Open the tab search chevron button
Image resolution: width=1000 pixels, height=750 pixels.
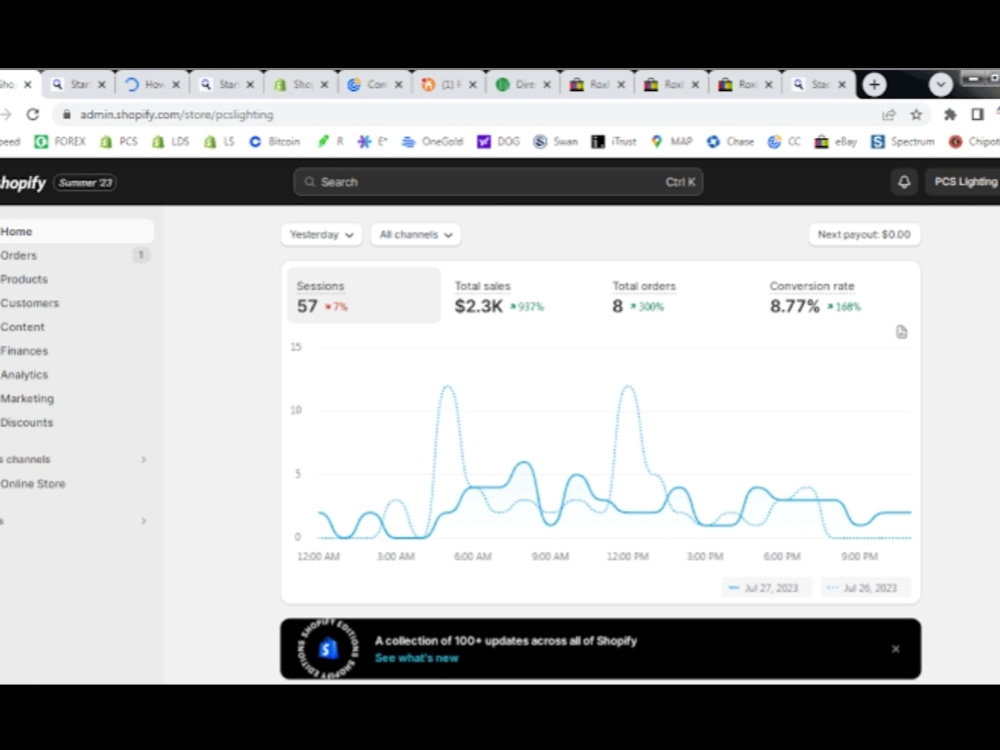click(940, 84)
